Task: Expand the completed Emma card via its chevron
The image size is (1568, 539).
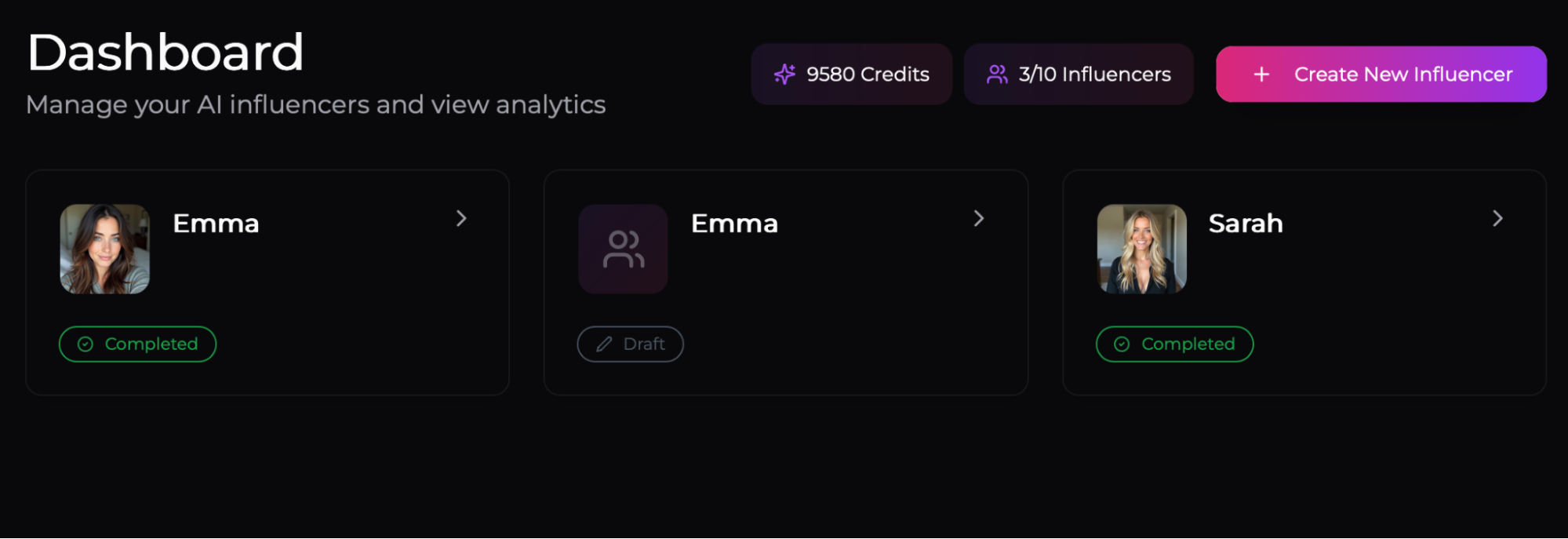Action: 461,219
